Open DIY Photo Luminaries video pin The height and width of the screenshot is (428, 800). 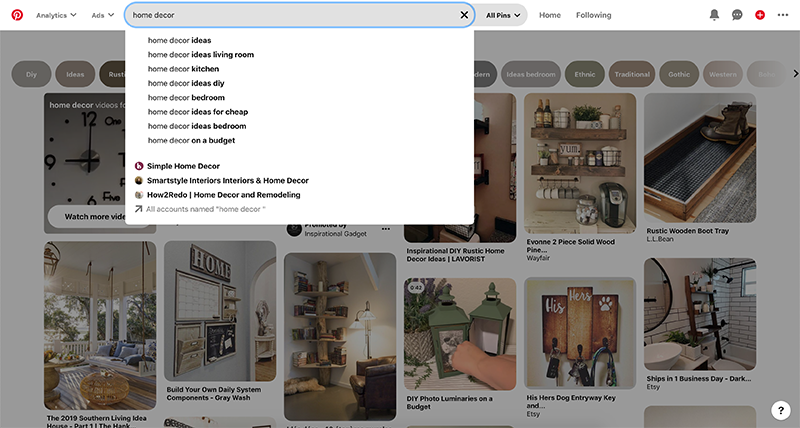[x=460, y=334]
